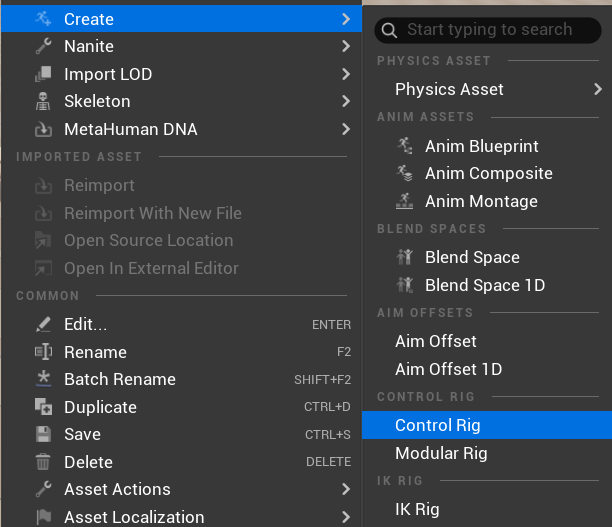This screenshot has width=612, height=527.
Task: Click the Batch Rename menu label
Action: click(x=120, y=379)
